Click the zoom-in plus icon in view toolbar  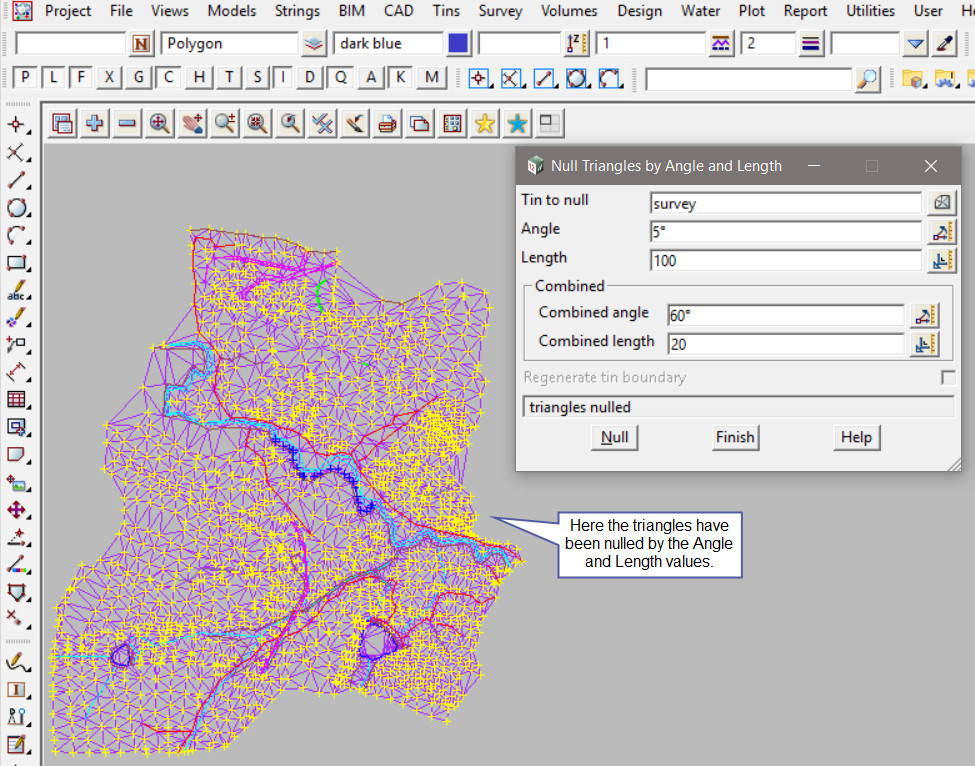[x=95, y=123]
